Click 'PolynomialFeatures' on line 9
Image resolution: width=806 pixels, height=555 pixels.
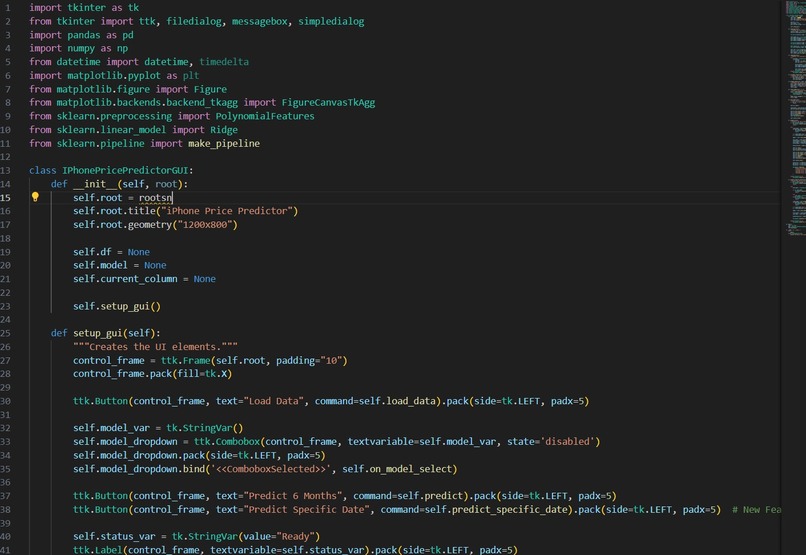click(265, 116)
